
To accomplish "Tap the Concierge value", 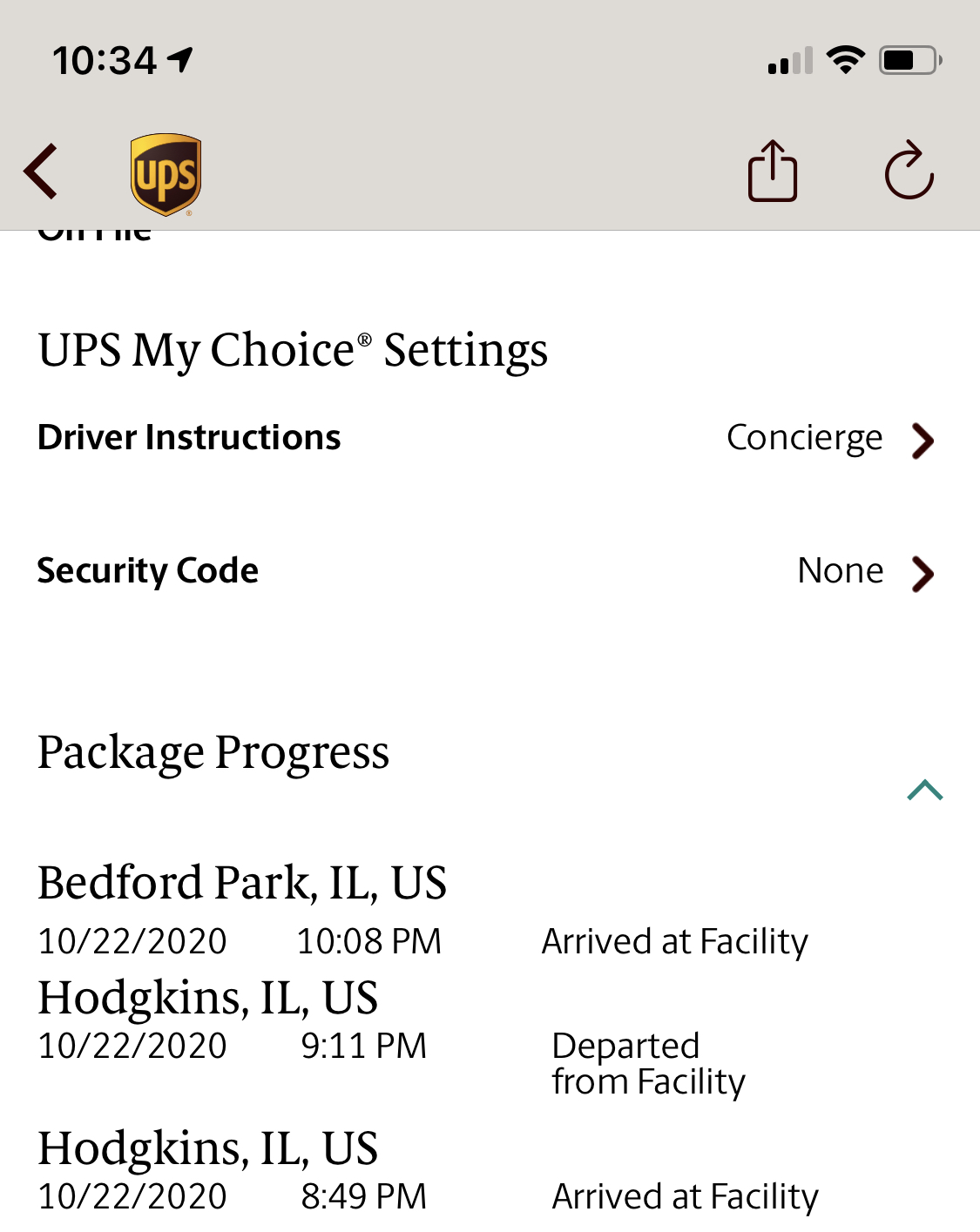I will 805,439.
